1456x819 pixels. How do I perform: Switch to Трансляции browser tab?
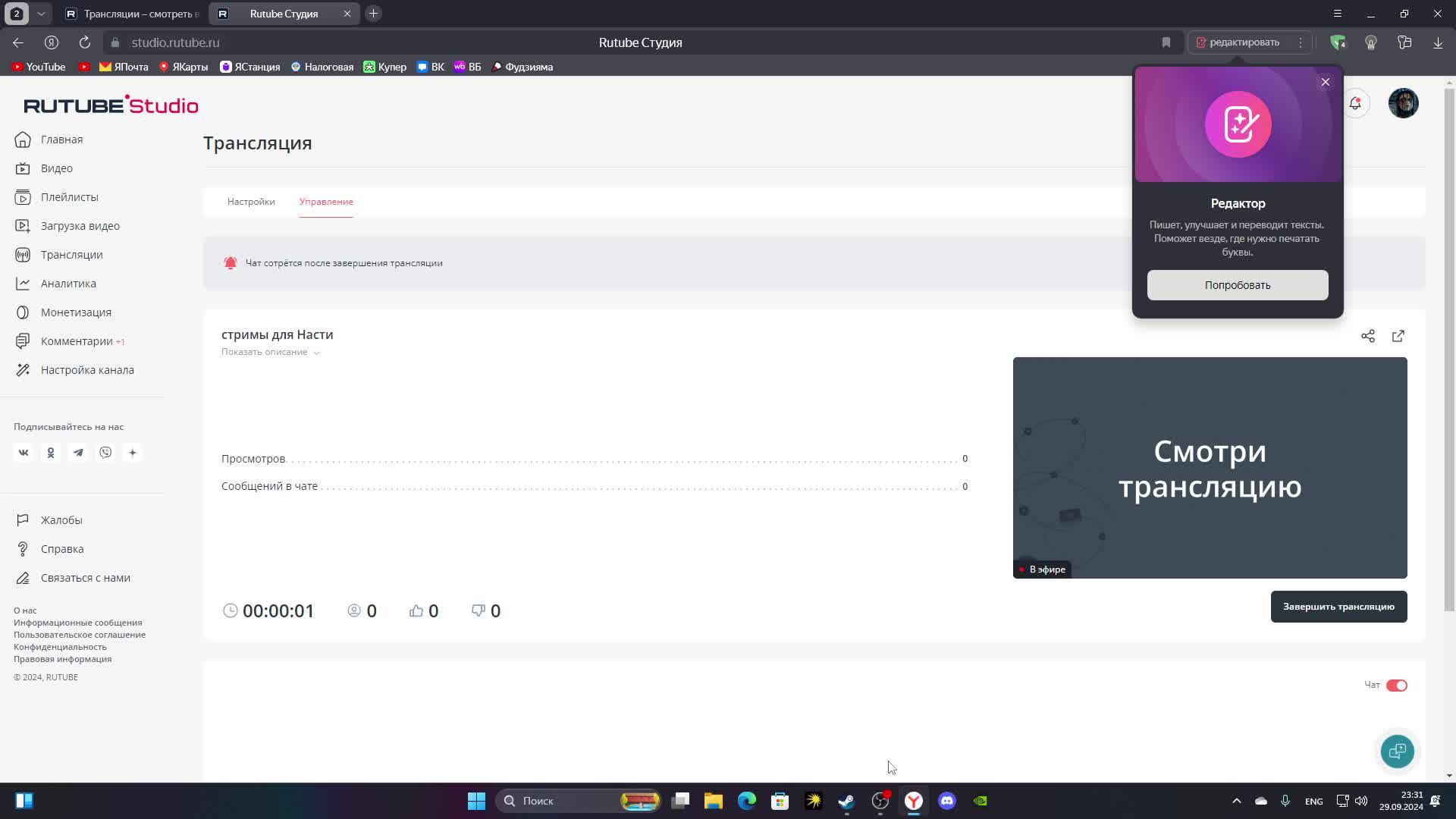[x=133, y=14]
